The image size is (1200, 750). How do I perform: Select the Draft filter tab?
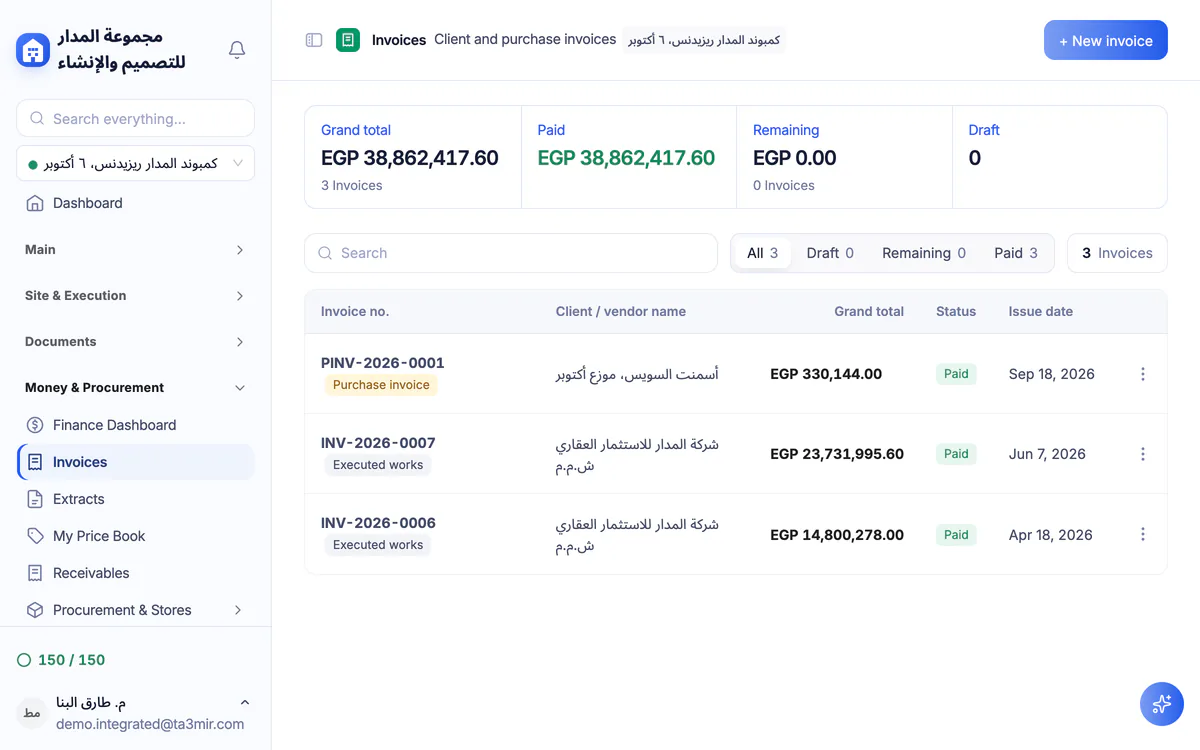coord(830,253)
